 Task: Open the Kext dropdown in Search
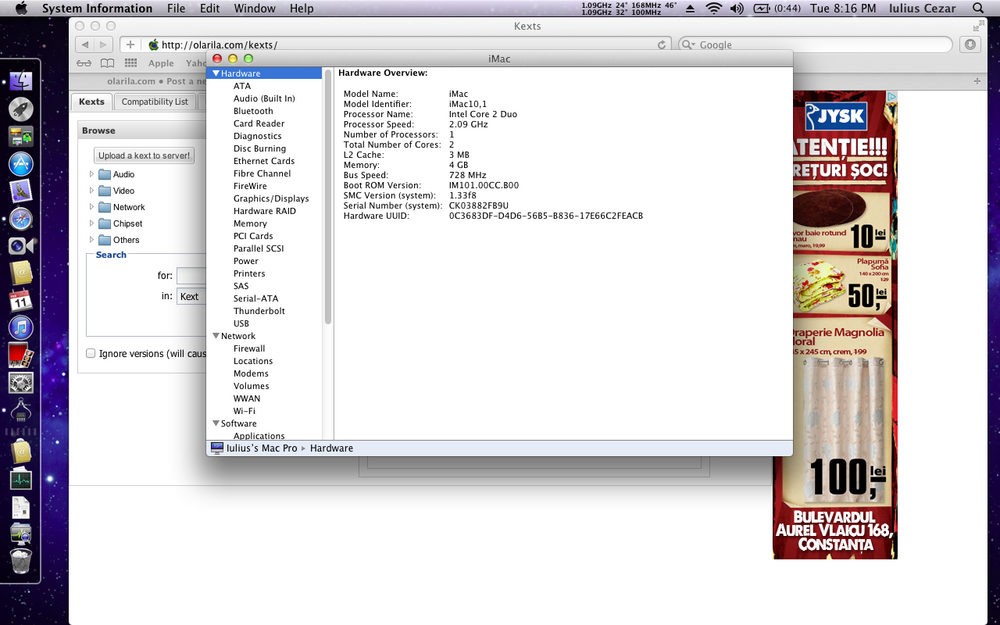190,296
